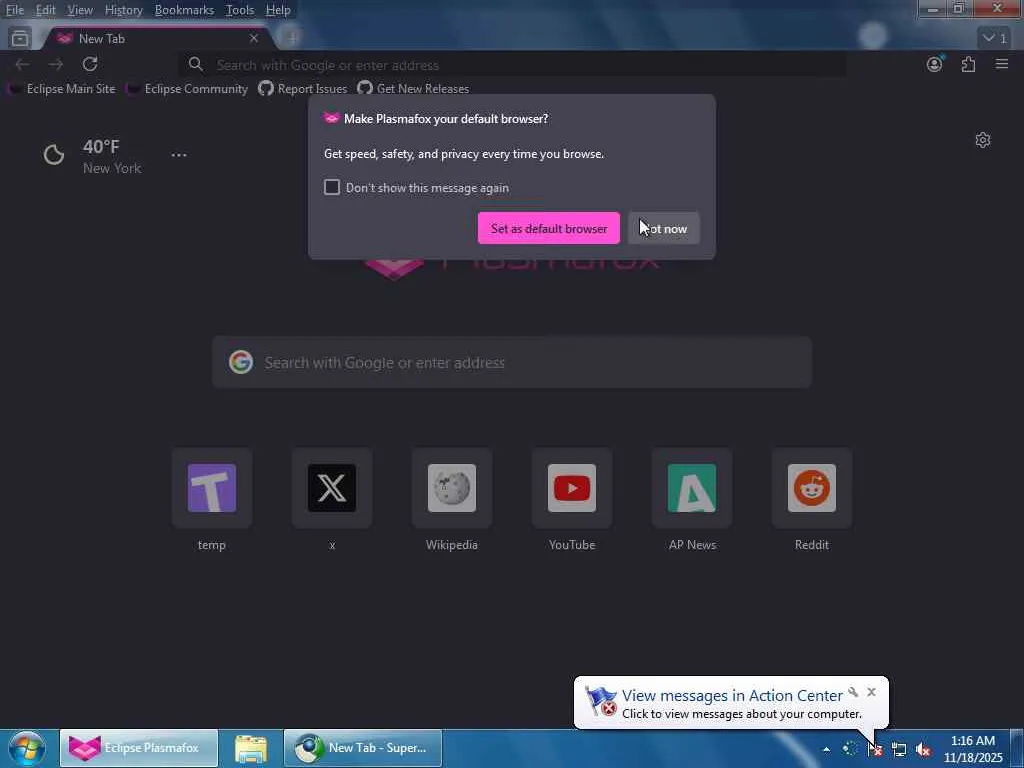Open the History menu

[123, 10]
